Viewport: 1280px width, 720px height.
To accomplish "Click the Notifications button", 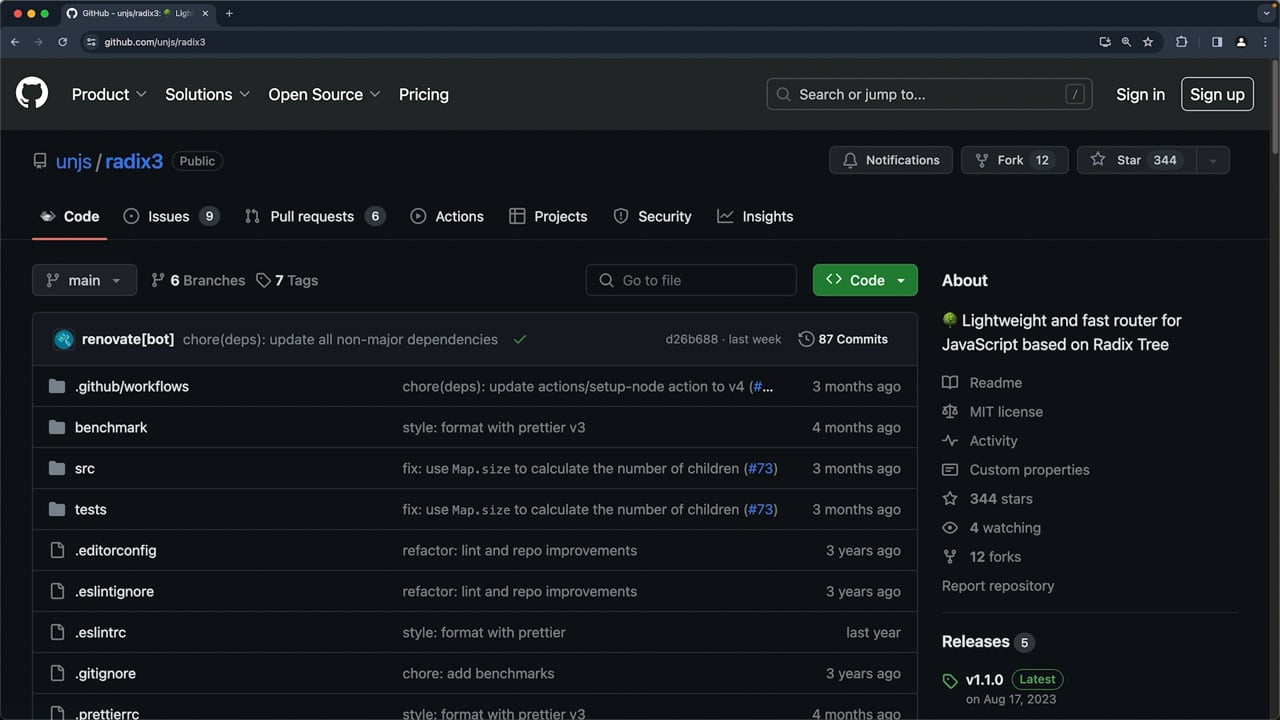I will (x=891, y=160).
